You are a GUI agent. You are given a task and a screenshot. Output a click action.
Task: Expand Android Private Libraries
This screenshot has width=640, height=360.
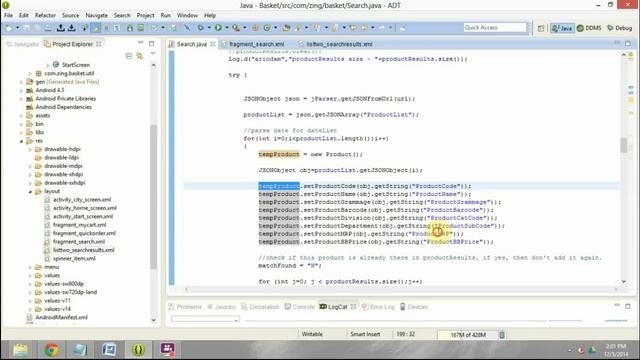22,99
